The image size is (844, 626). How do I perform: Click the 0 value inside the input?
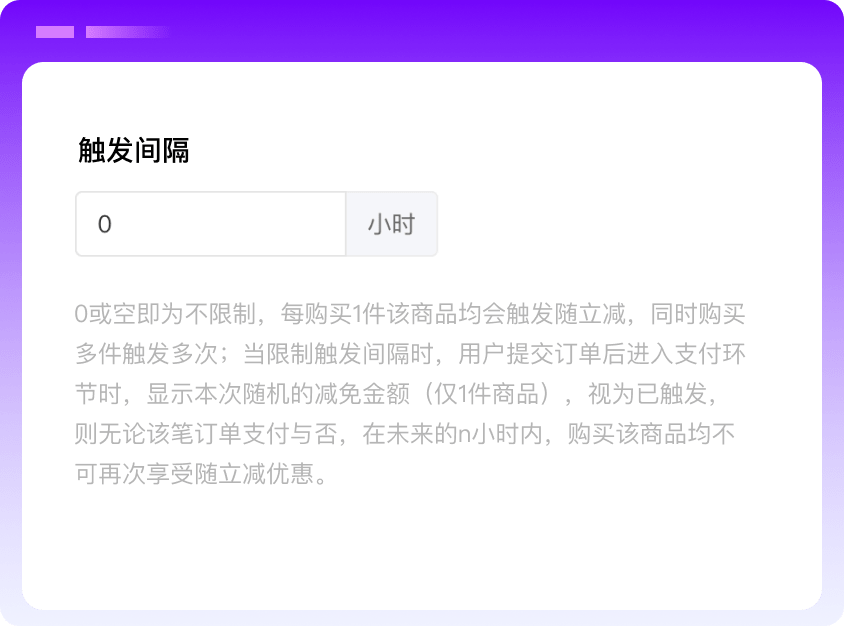(x=105, y=224)
